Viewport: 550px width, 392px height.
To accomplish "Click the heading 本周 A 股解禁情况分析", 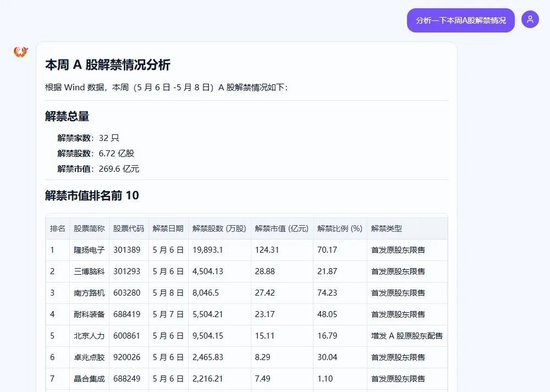I will point(108,65).
